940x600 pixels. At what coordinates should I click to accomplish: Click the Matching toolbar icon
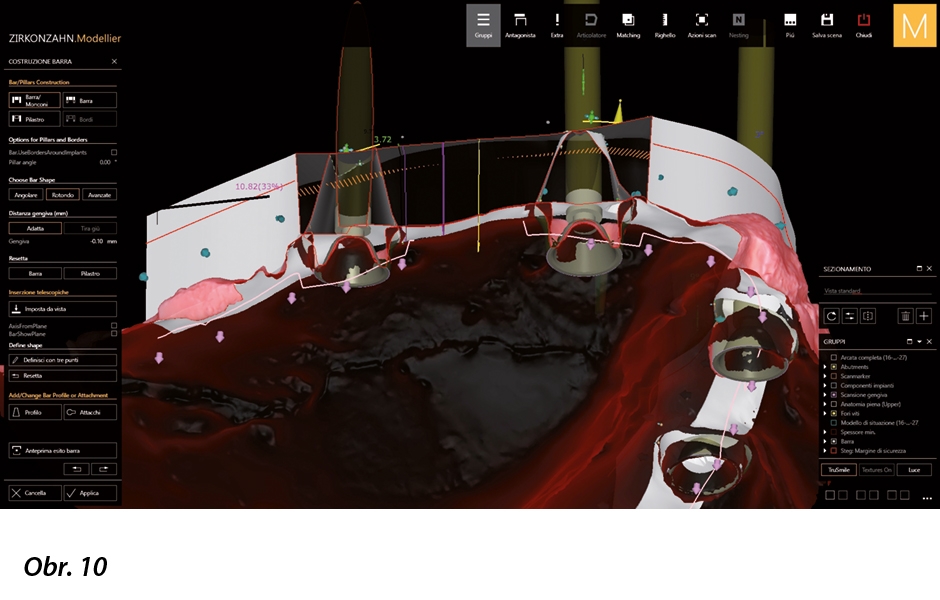(628, 24)
